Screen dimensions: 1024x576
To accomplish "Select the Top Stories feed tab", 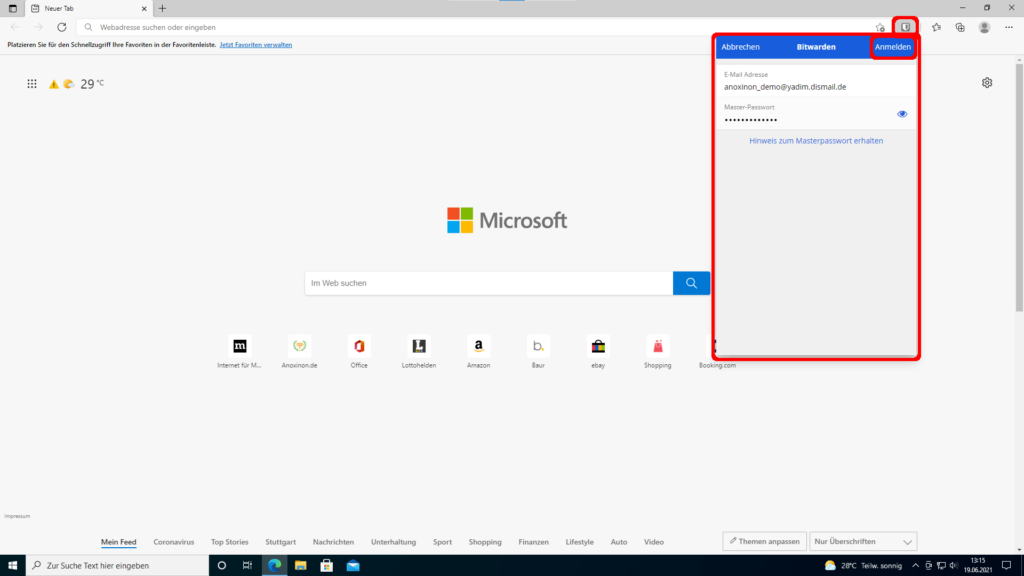I will (x=229, y=542).
